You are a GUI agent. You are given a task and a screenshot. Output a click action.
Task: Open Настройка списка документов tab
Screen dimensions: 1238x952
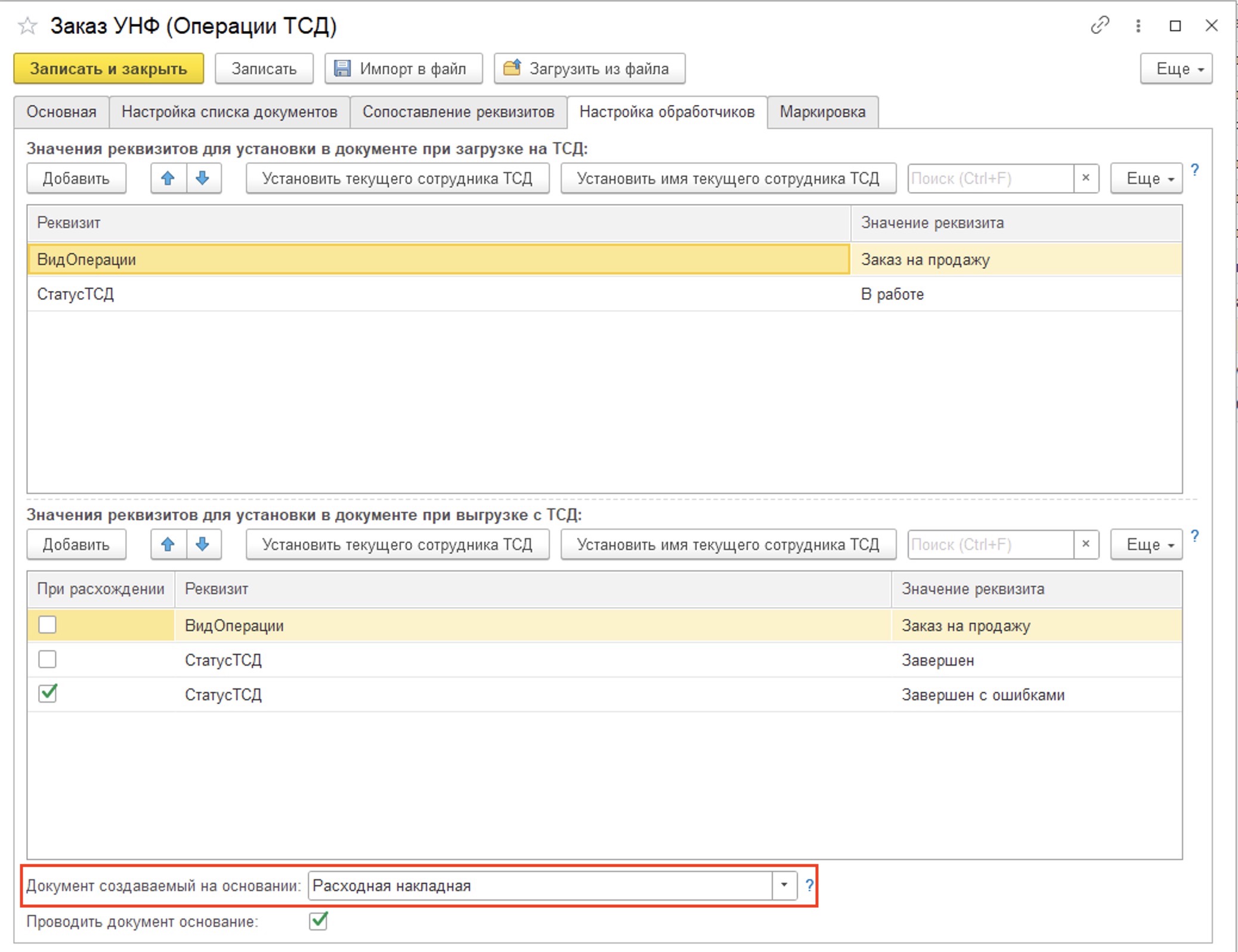point(230,112)
